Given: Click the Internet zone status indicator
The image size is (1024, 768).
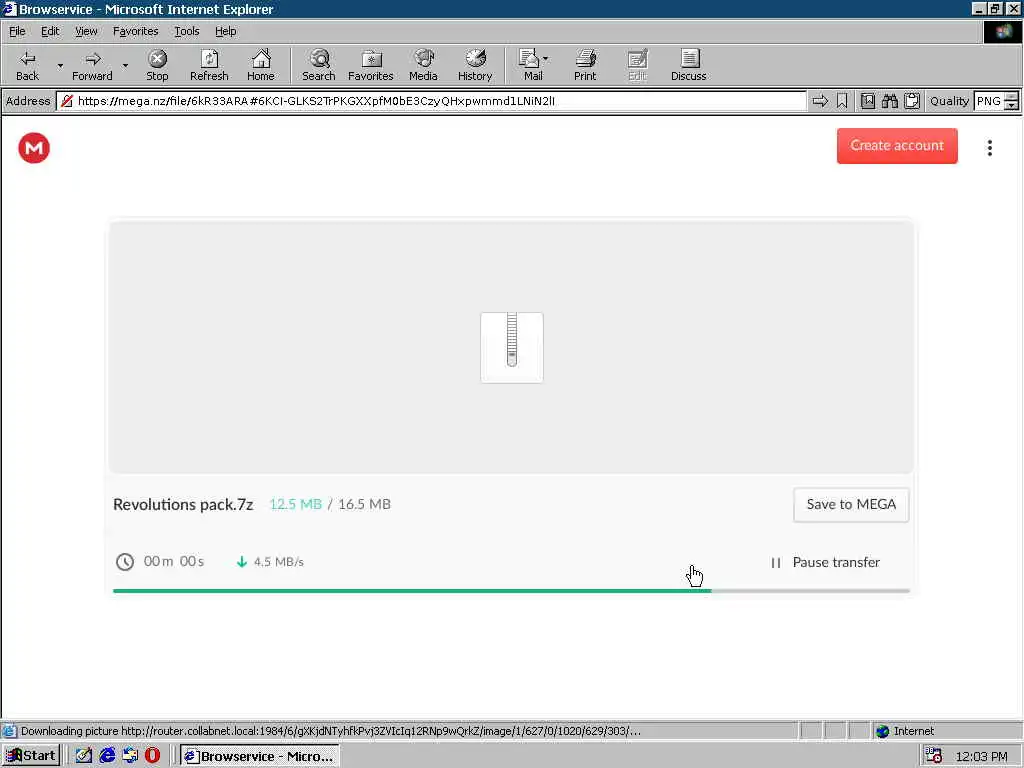Looking at the screenshot, I should [x=904, y=731].
